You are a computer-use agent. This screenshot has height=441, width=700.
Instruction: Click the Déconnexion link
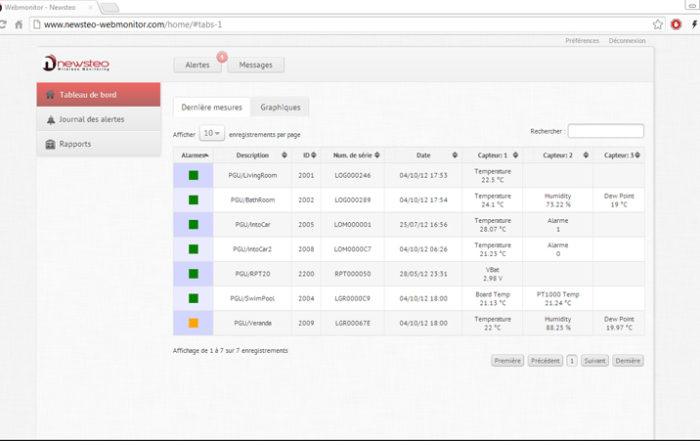pyautogui.click(x=627, y=41)
